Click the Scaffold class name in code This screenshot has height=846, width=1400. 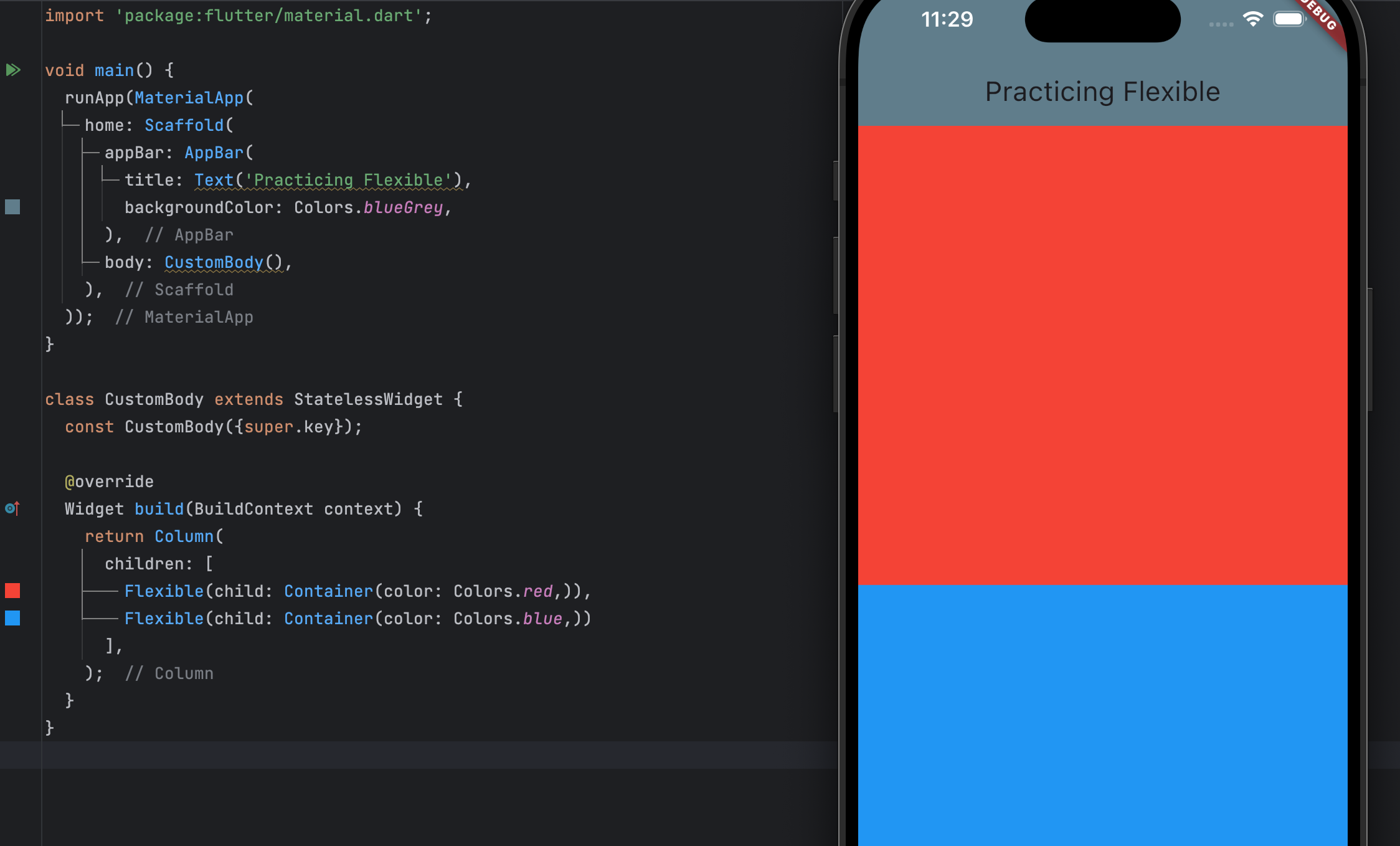click(184, 125)
